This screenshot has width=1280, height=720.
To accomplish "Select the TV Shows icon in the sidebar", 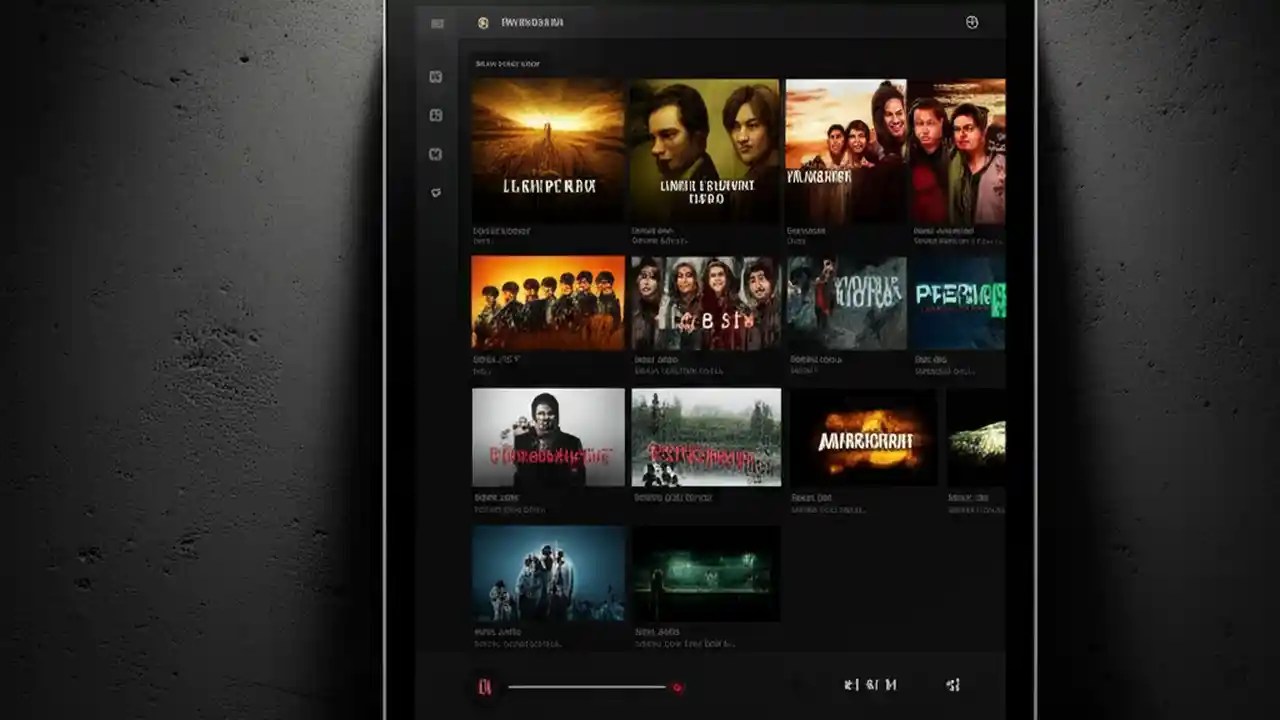I will coord(436,115).
